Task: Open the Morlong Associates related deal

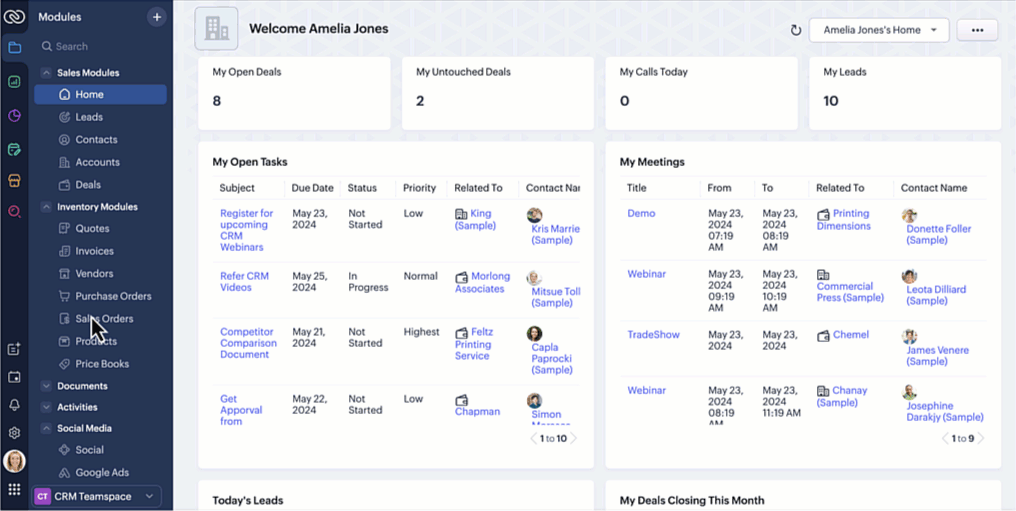Action: pos(483,282)
